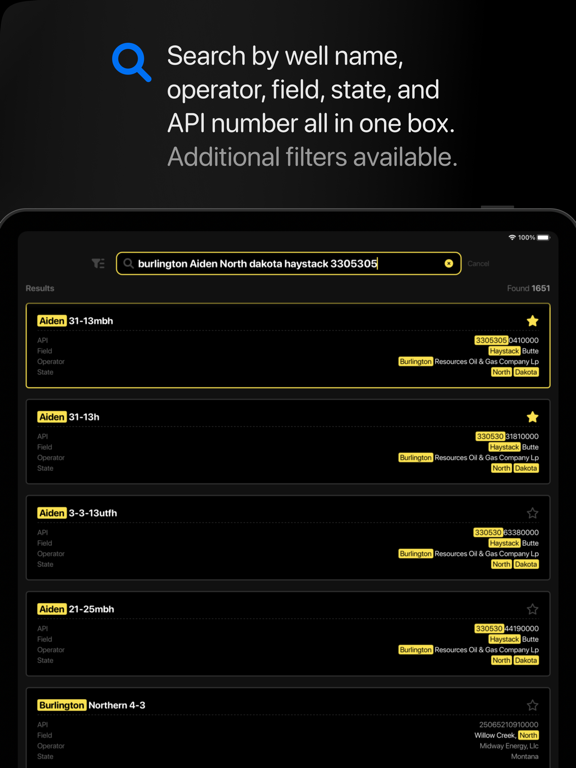Clear the search box text

click(x=449, y=264)
